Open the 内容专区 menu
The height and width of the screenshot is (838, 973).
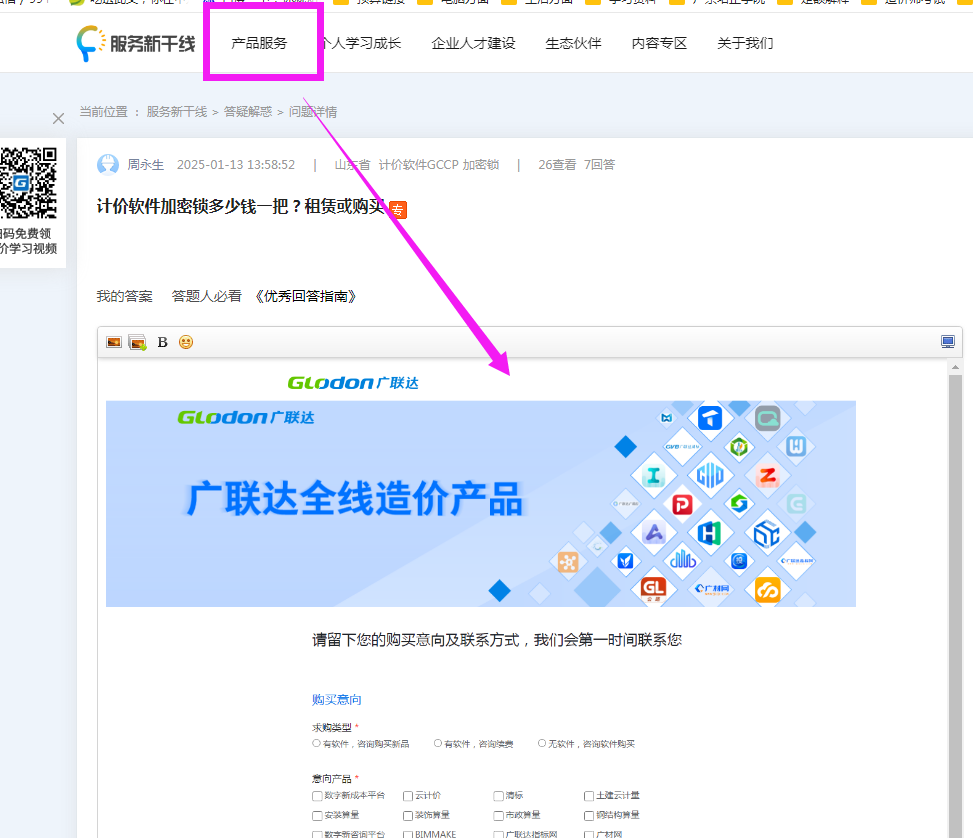(x=660, y=43)
